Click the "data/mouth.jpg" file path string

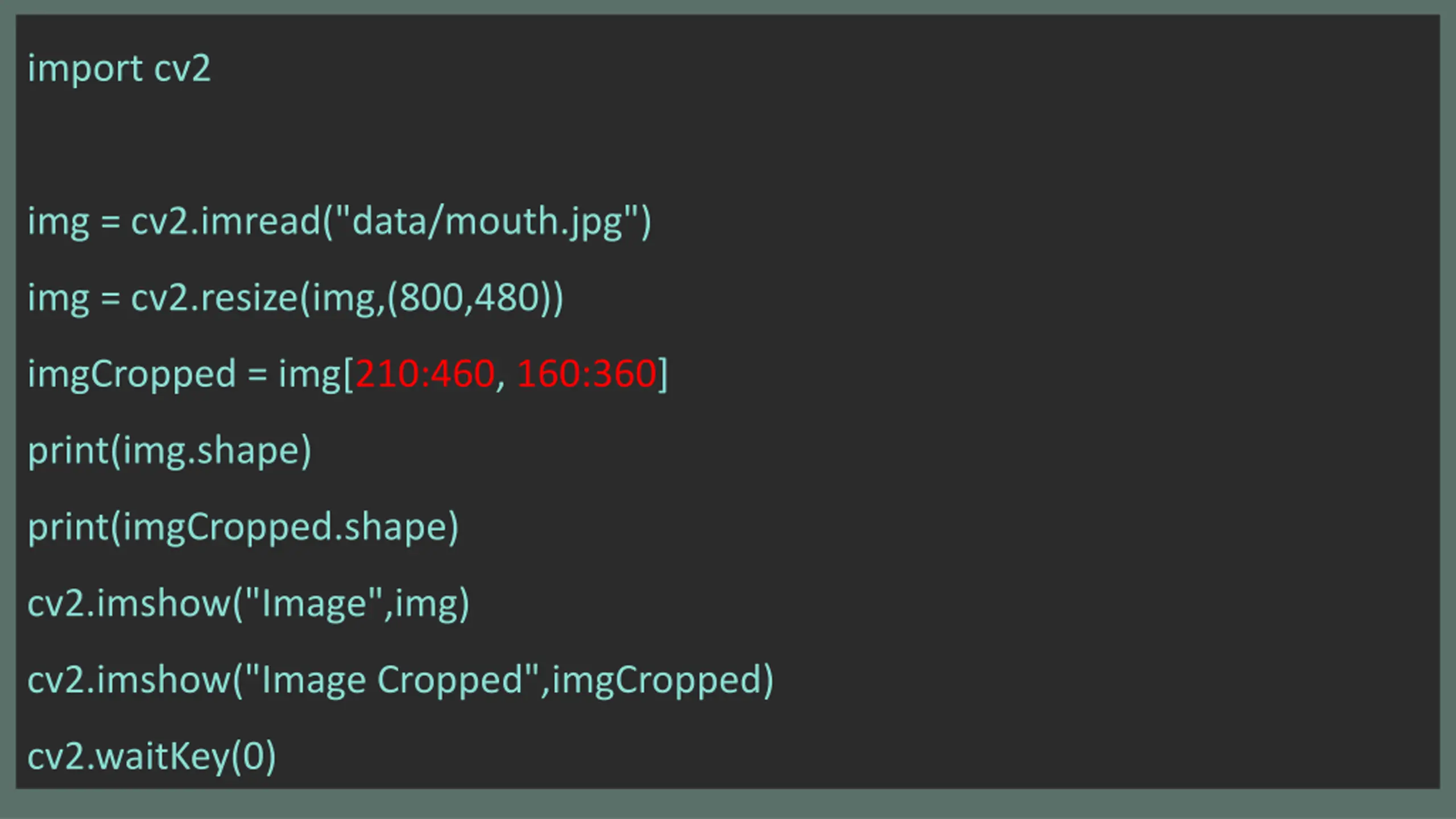[486, 222]
